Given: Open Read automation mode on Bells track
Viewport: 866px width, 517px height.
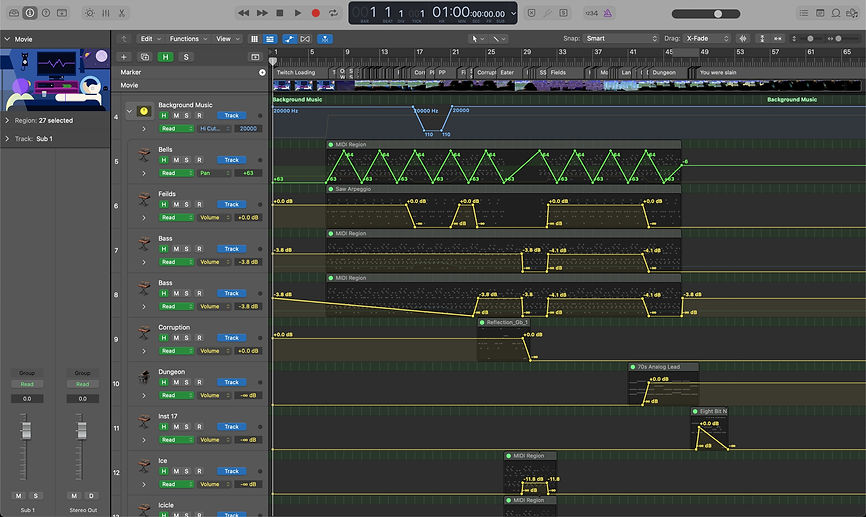Looking at the screenshot, I should 176,173.
